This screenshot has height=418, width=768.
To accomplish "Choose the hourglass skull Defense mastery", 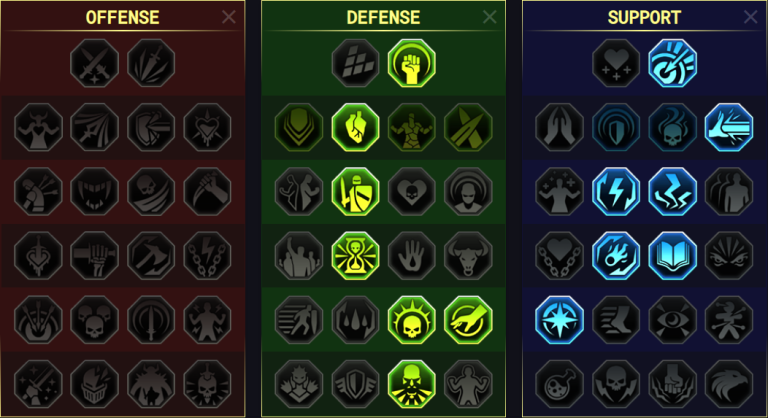I will (355, 256).
